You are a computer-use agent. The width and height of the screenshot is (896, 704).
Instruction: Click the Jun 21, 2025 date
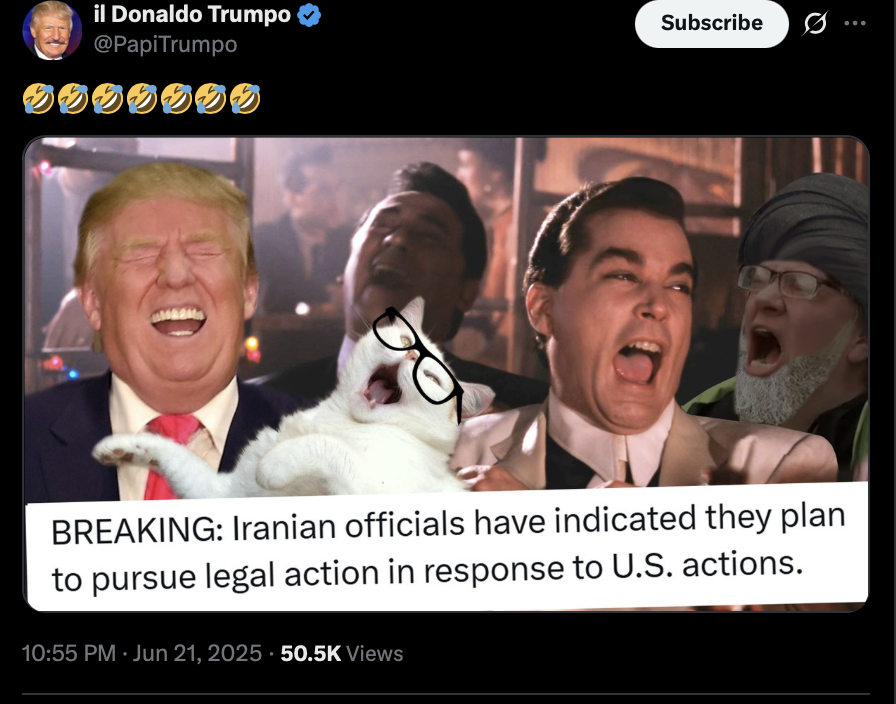[x=197, y=653]
